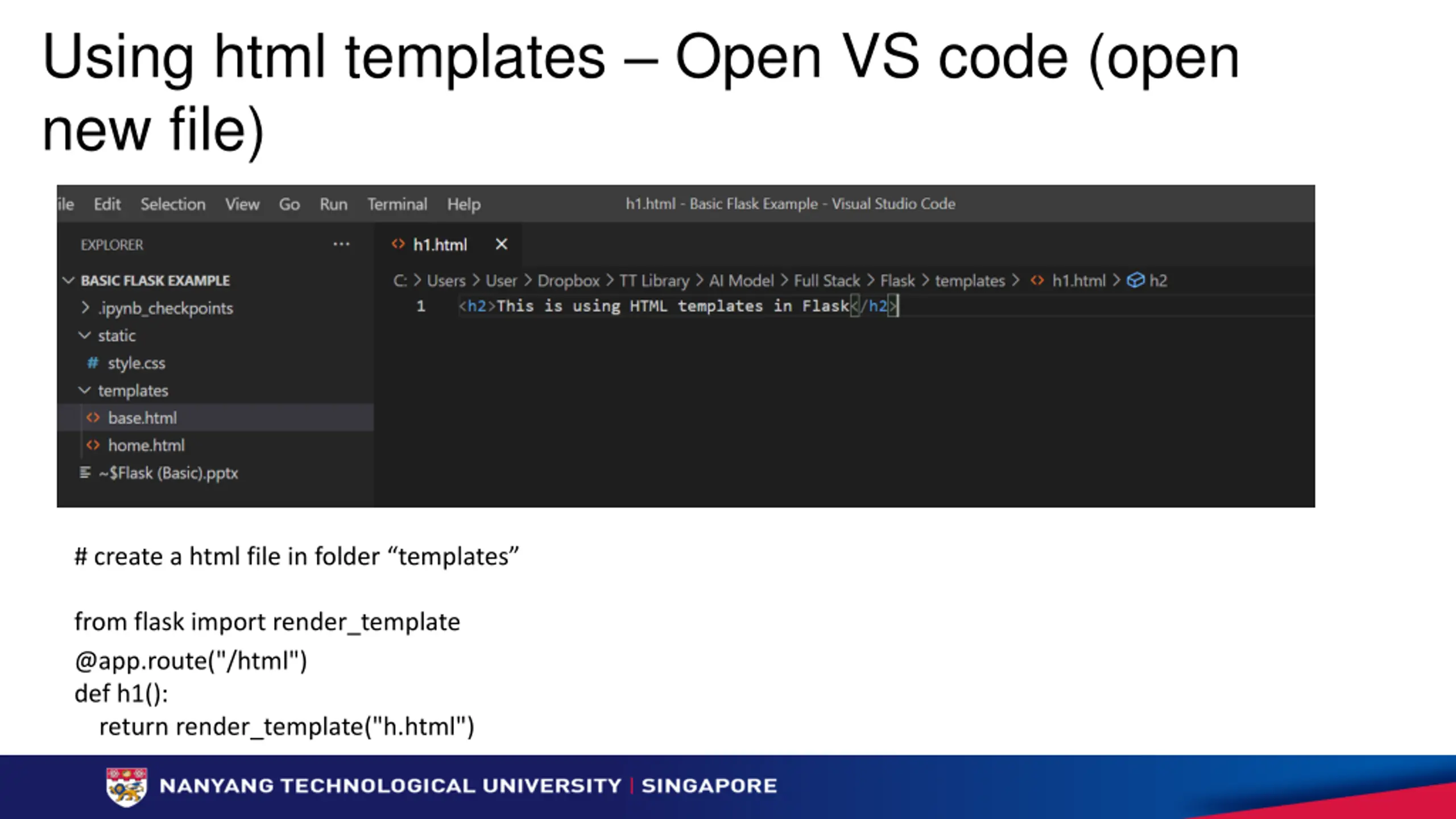This screenshot has height=819, width=1456.
Task: Open the Help menu
Action: click(x=464, y=204)
